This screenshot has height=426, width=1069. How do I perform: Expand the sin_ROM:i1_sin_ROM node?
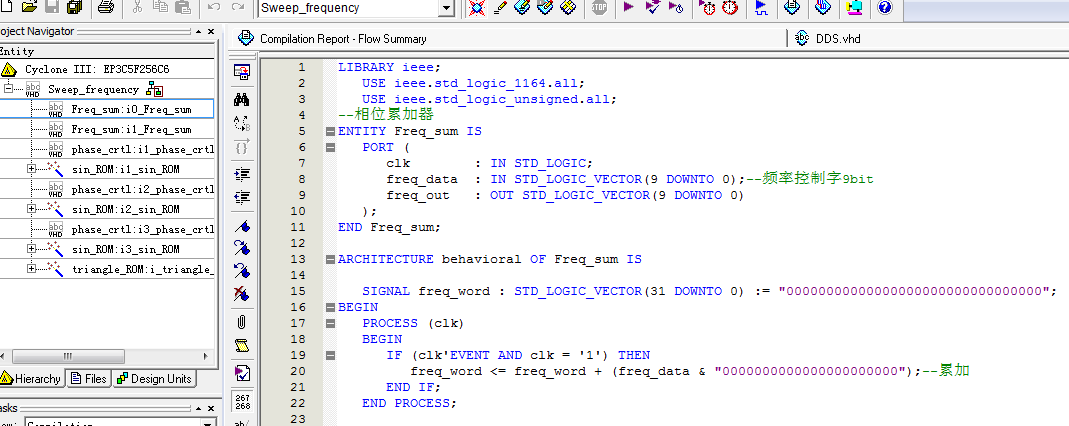point(32,169)
